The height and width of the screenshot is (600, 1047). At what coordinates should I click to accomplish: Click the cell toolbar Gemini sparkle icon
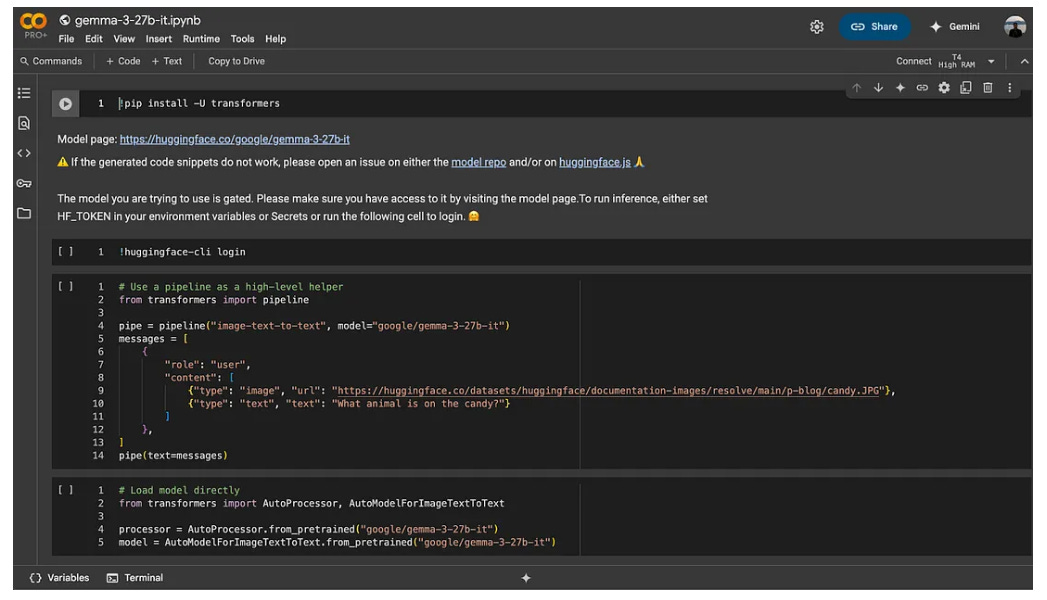[x=900, y=88]
